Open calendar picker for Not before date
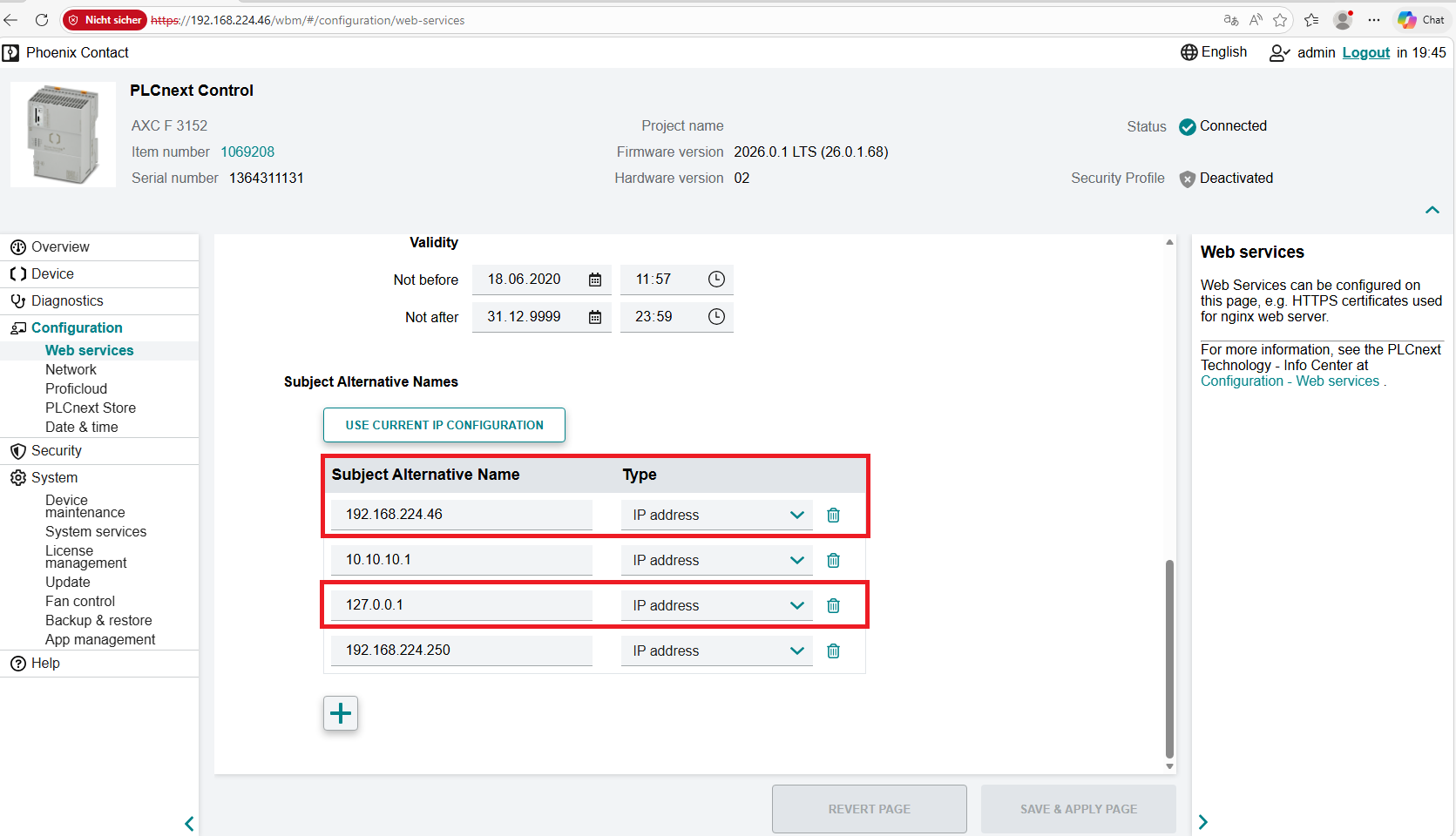 point(595,280)
